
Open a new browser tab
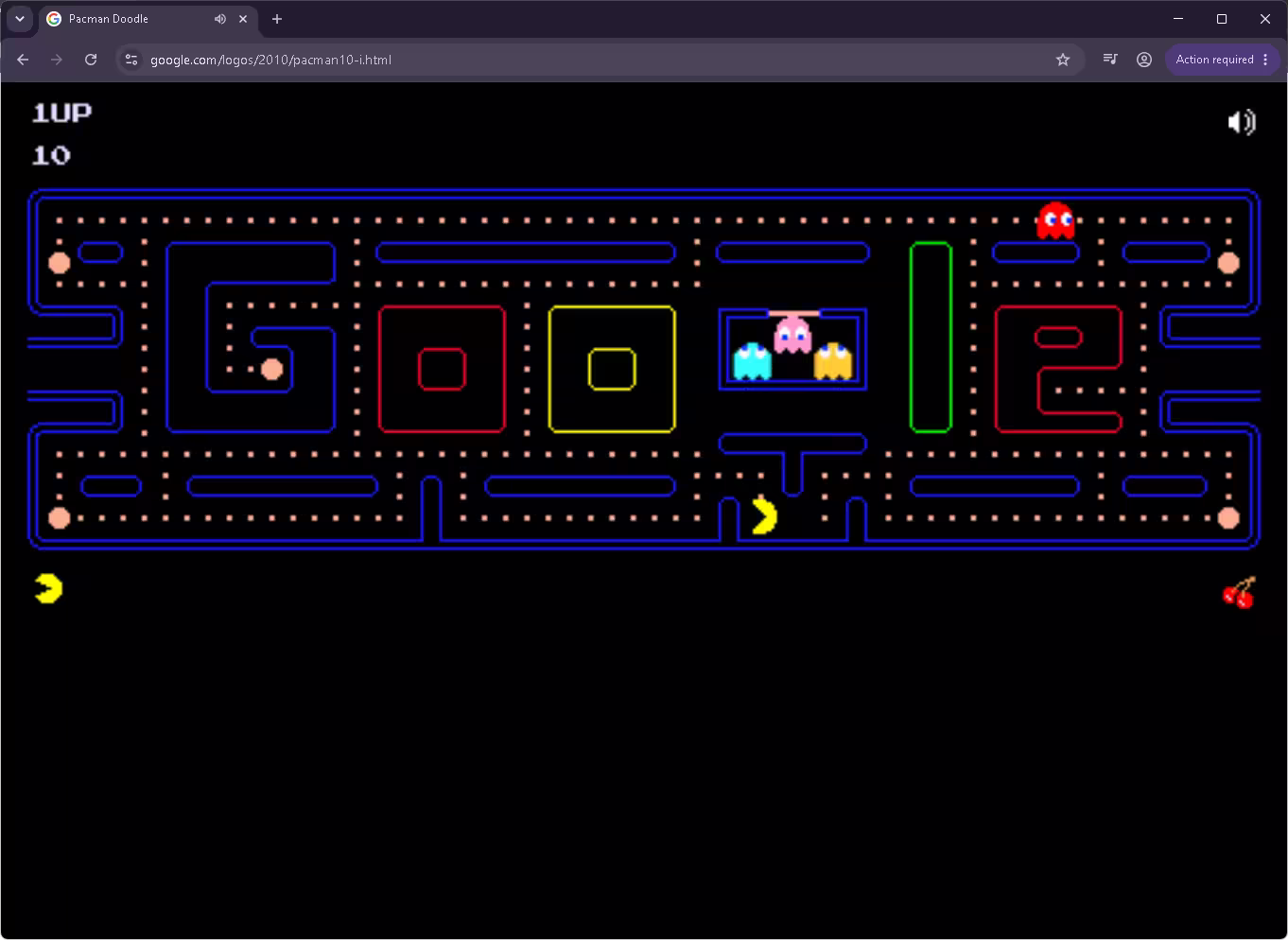click(277, 19)
